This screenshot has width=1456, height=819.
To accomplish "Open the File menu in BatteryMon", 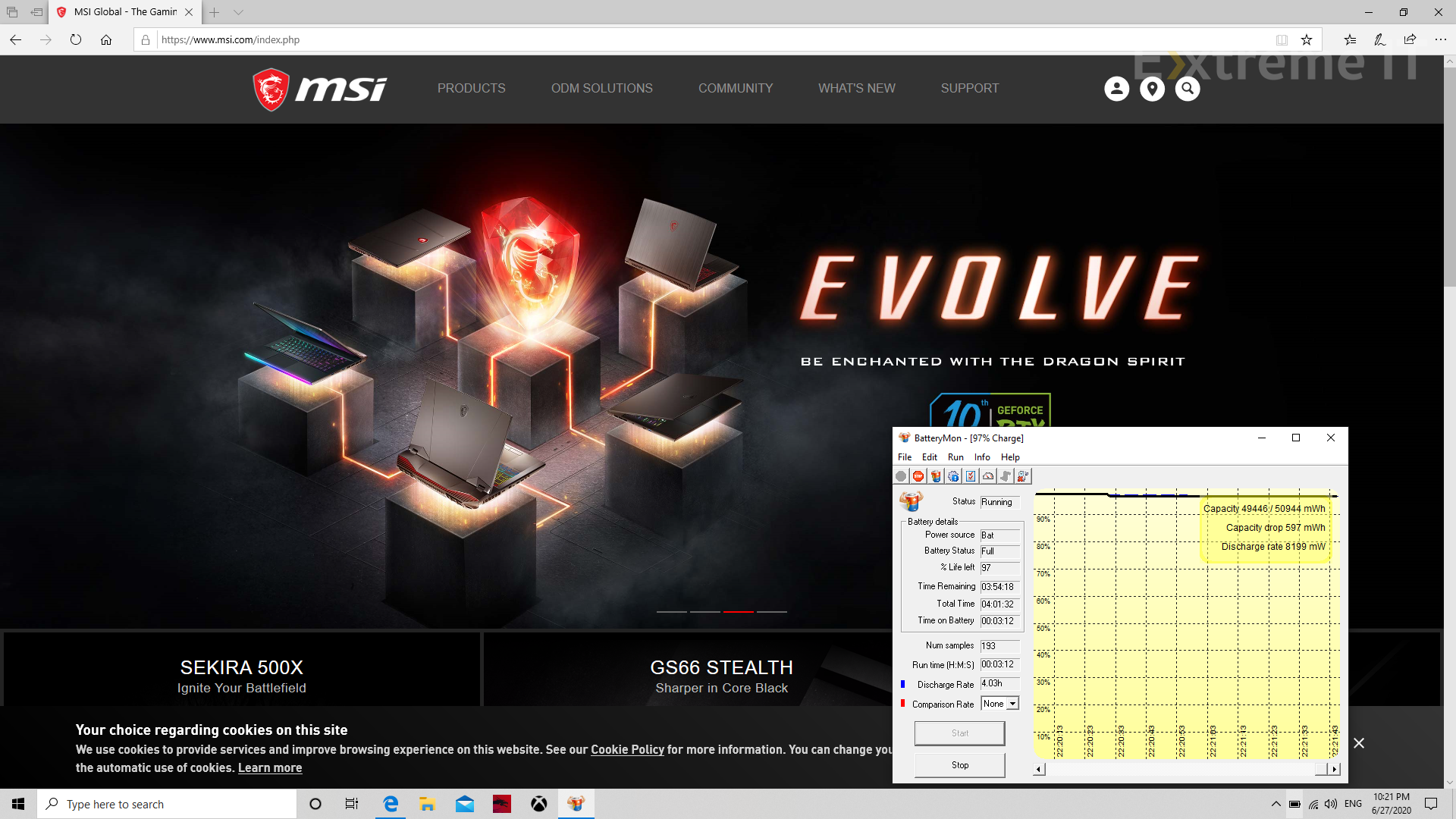I will coord(905,457).
